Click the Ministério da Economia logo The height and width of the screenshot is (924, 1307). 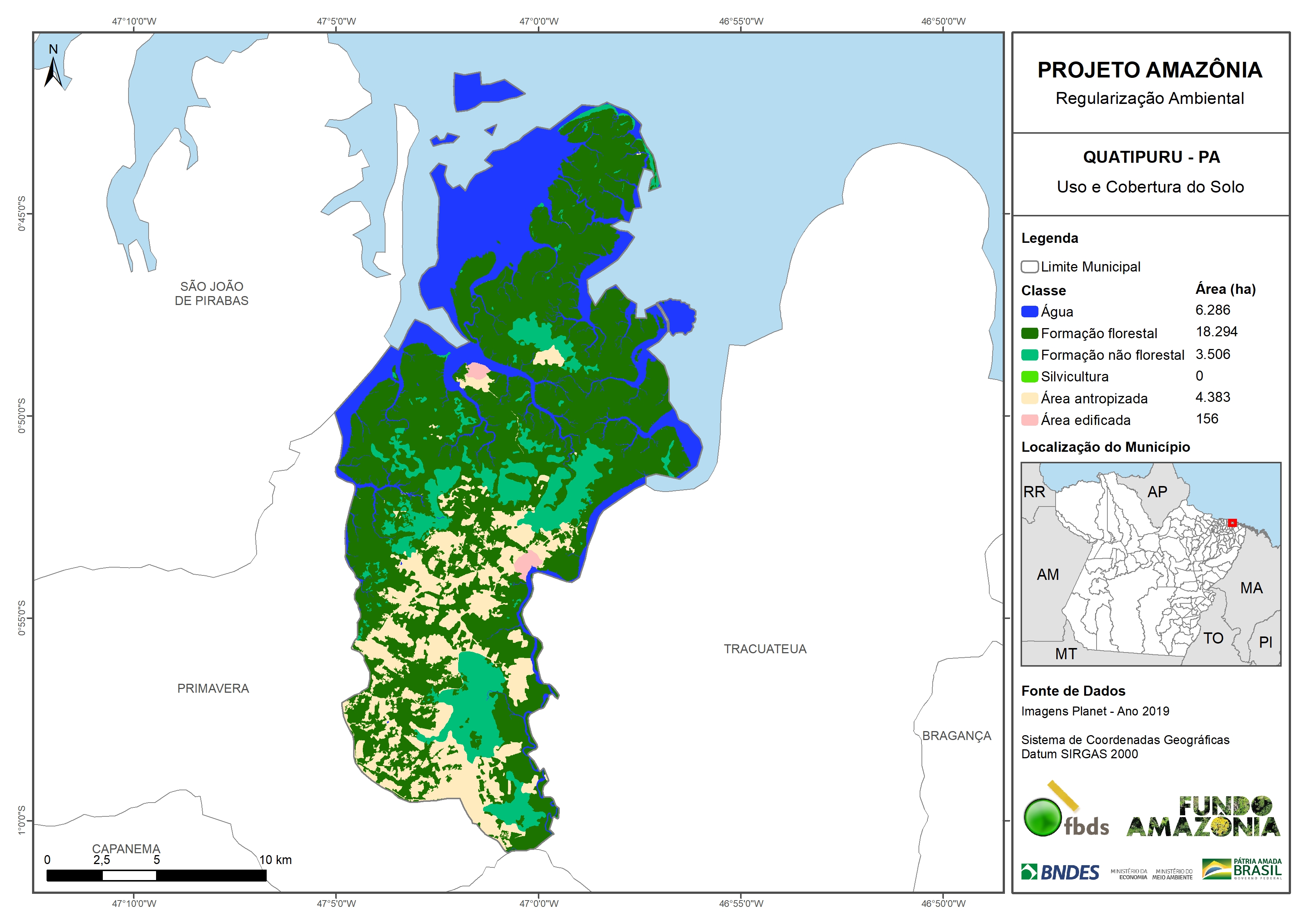click(x=1128, y=874)
